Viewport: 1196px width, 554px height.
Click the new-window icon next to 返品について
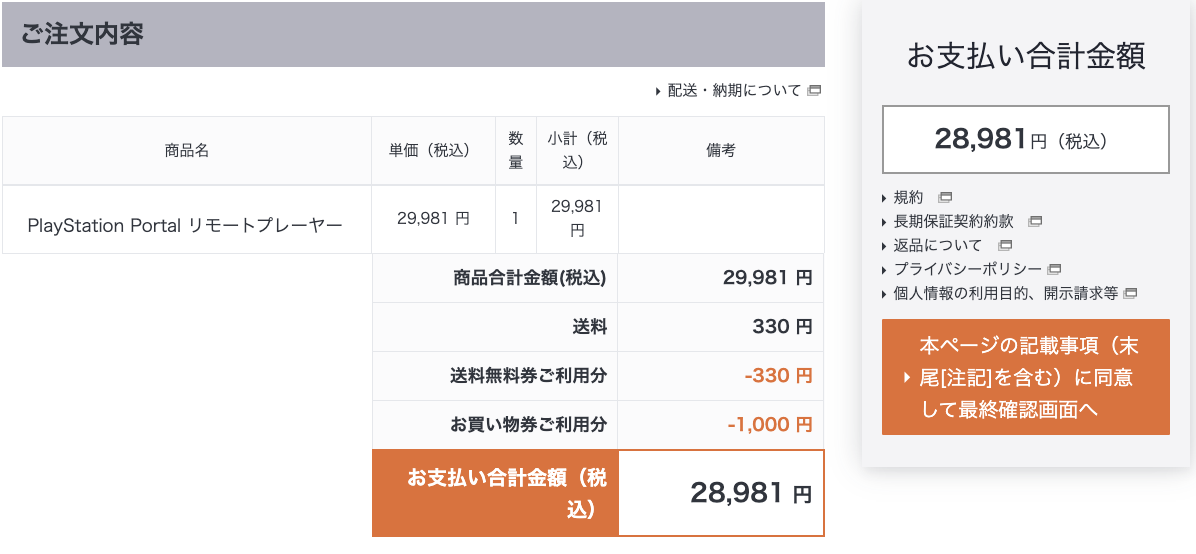[x=1005, y=246]
